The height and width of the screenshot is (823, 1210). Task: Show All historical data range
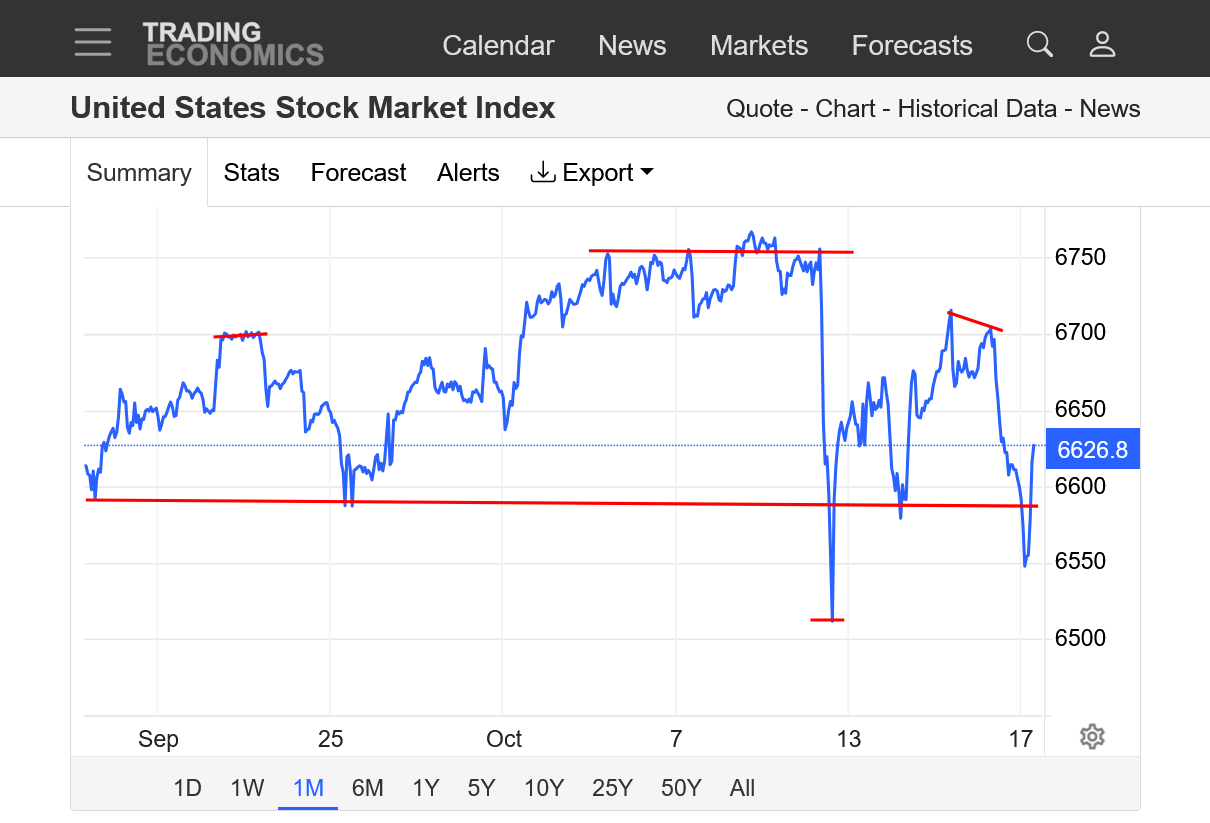(742, 788)
